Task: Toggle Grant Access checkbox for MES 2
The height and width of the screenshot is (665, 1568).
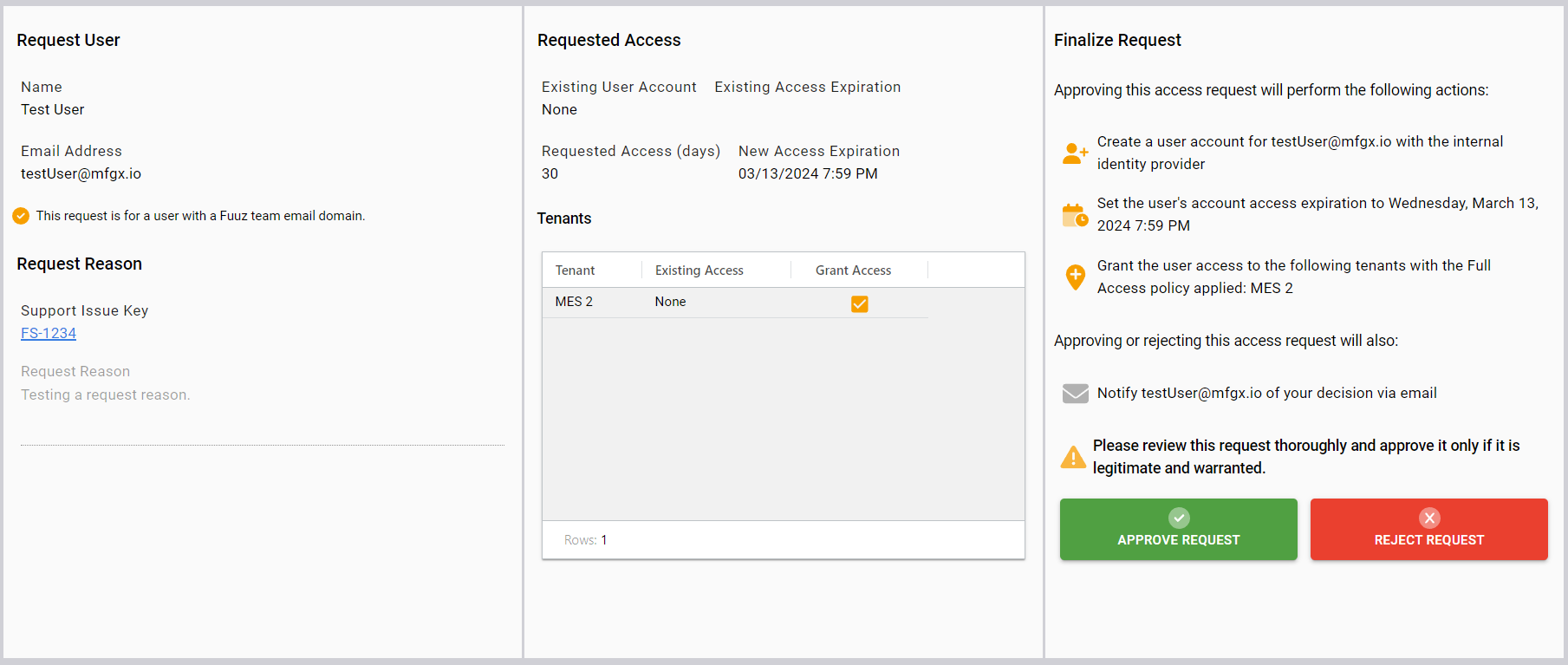Action: [860, 303]
